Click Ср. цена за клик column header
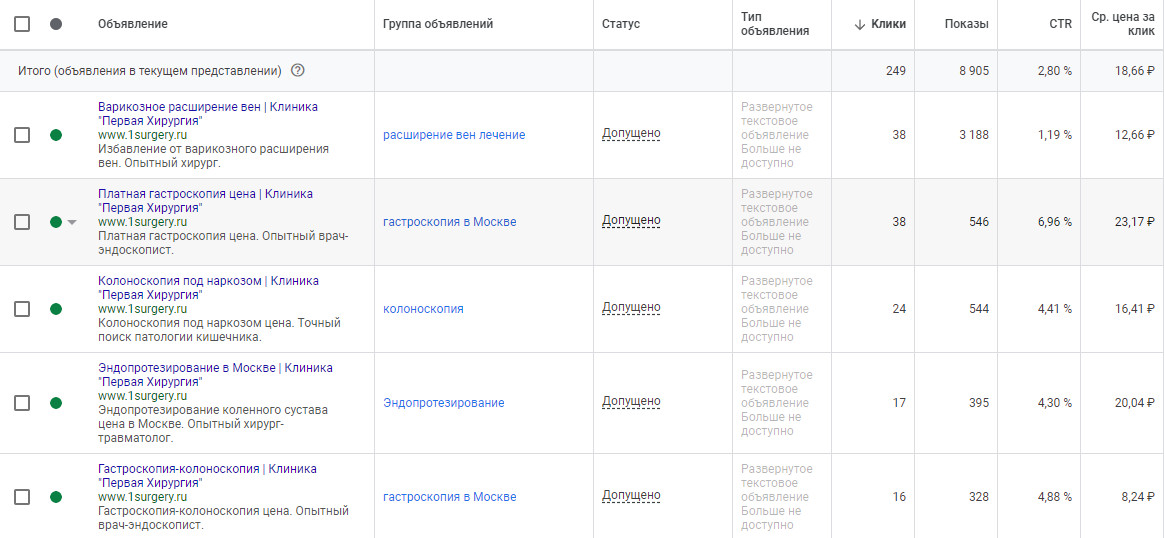This screenshot has width=1164, height=538. (x=1123, y=24)
